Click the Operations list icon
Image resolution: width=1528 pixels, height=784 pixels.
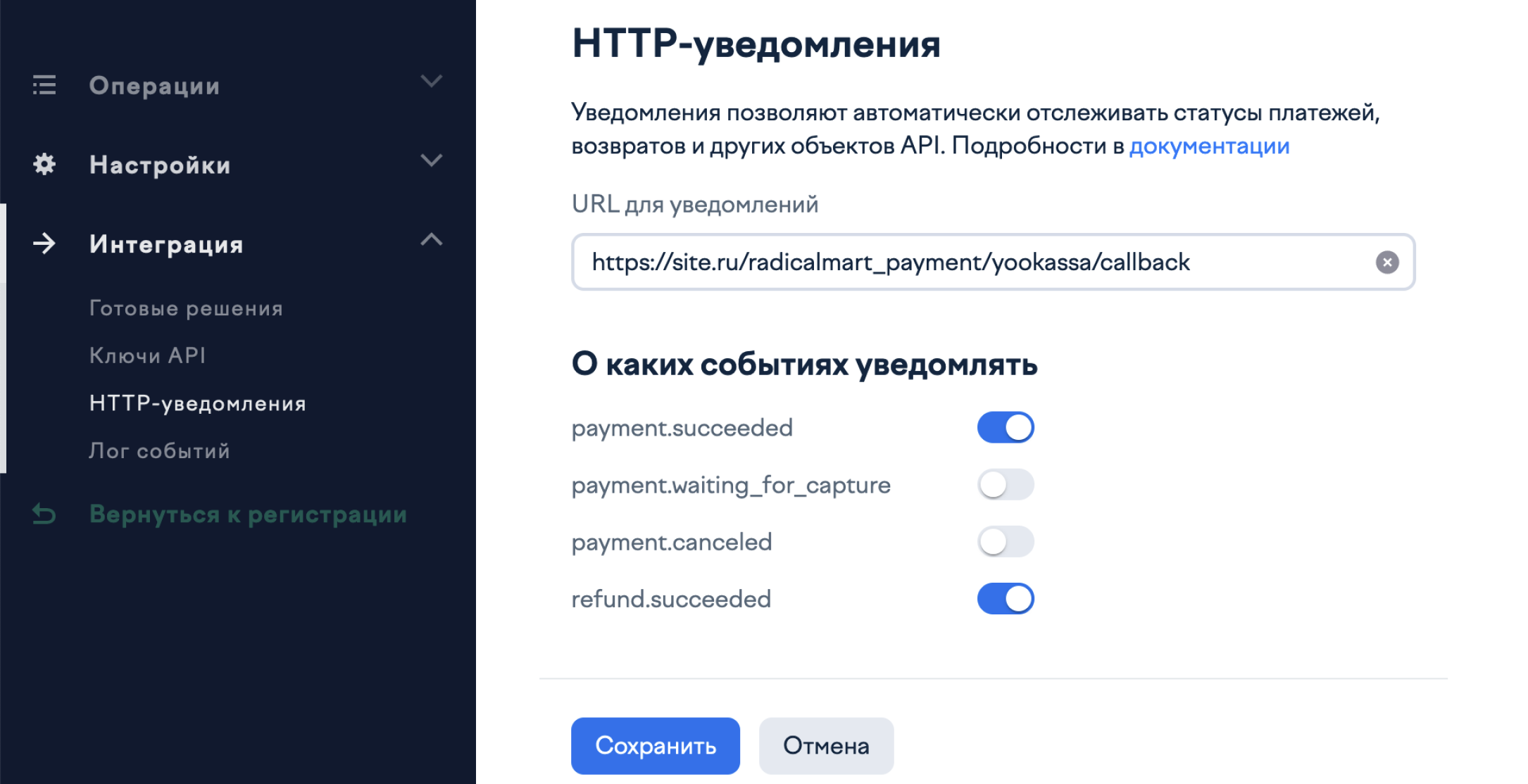tap(44, 85)
